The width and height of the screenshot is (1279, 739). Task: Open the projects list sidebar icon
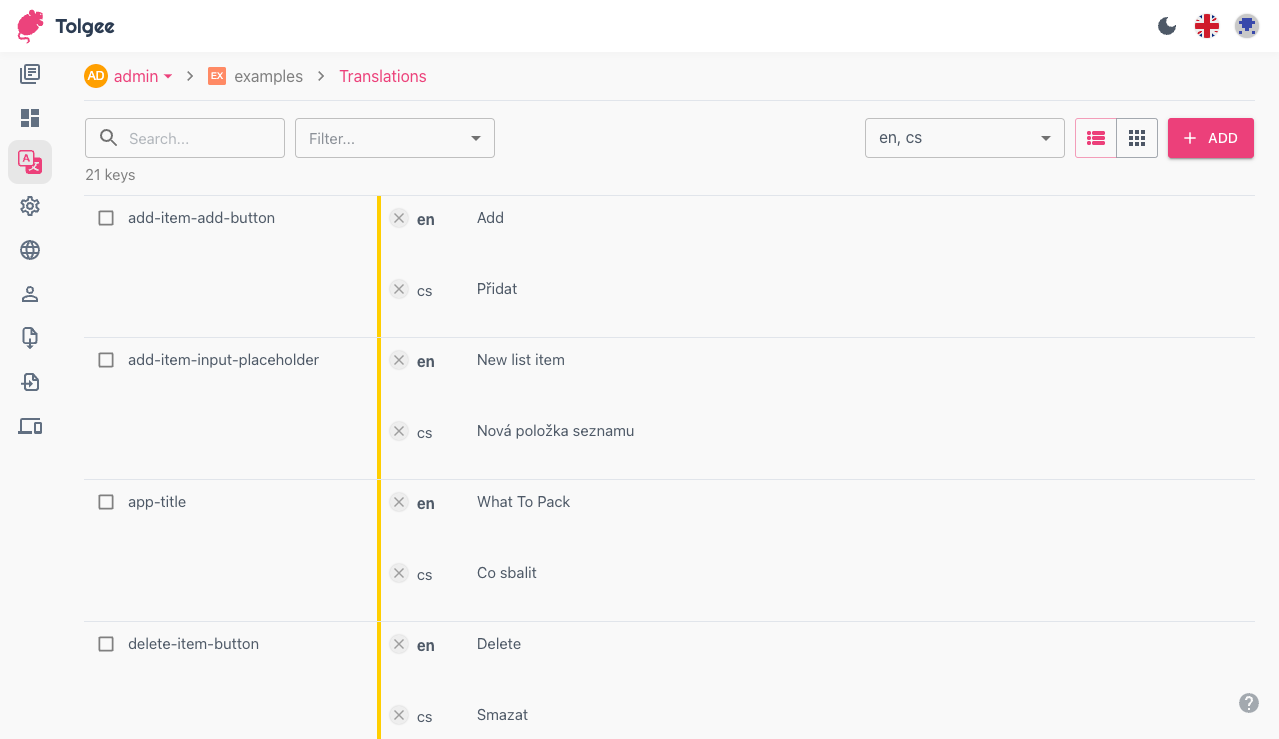pyautogui.click(x=30, y=74)
